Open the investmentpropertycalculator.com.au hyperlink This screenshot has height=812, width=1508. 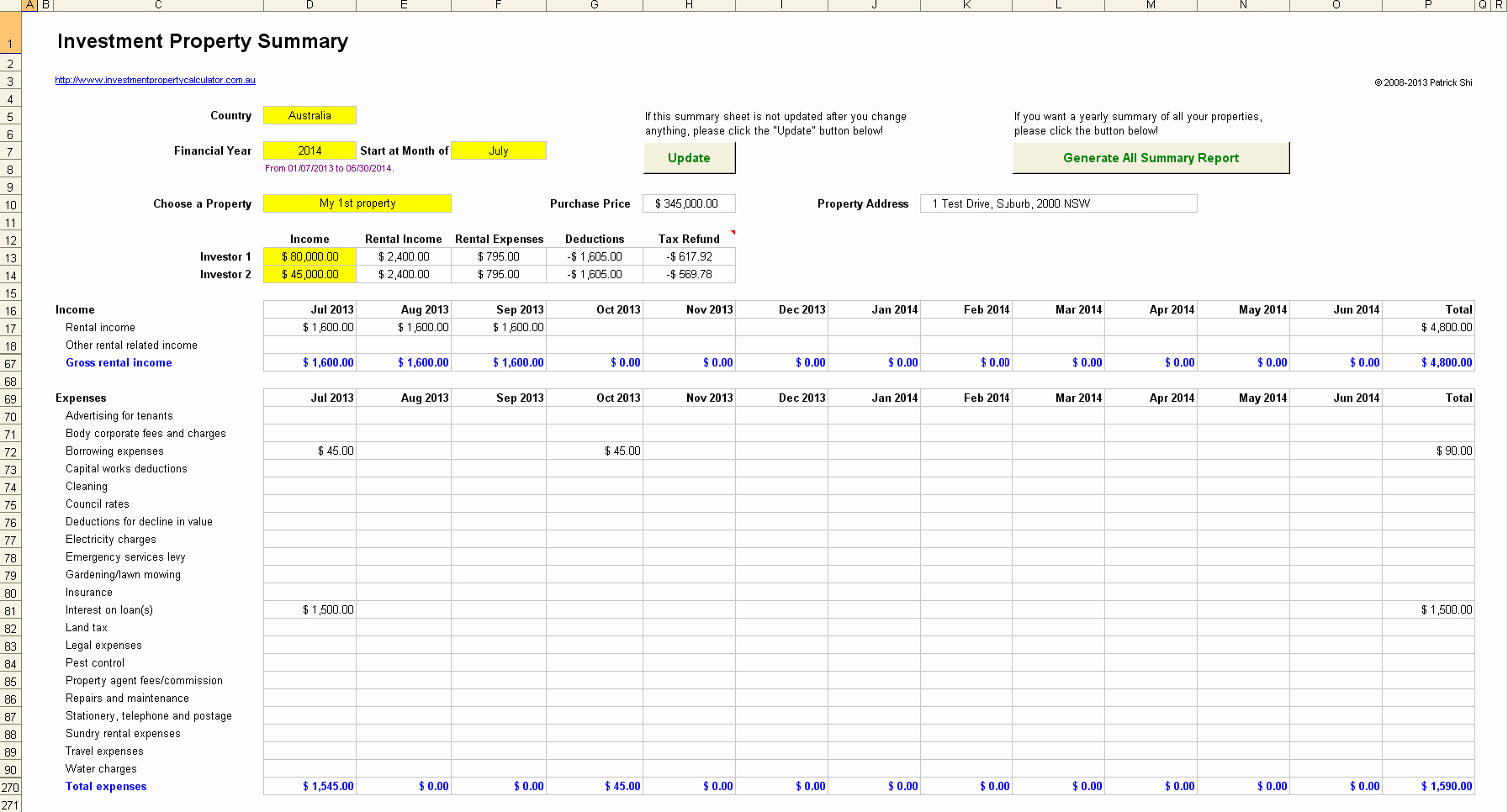click(x=155, y=81)
